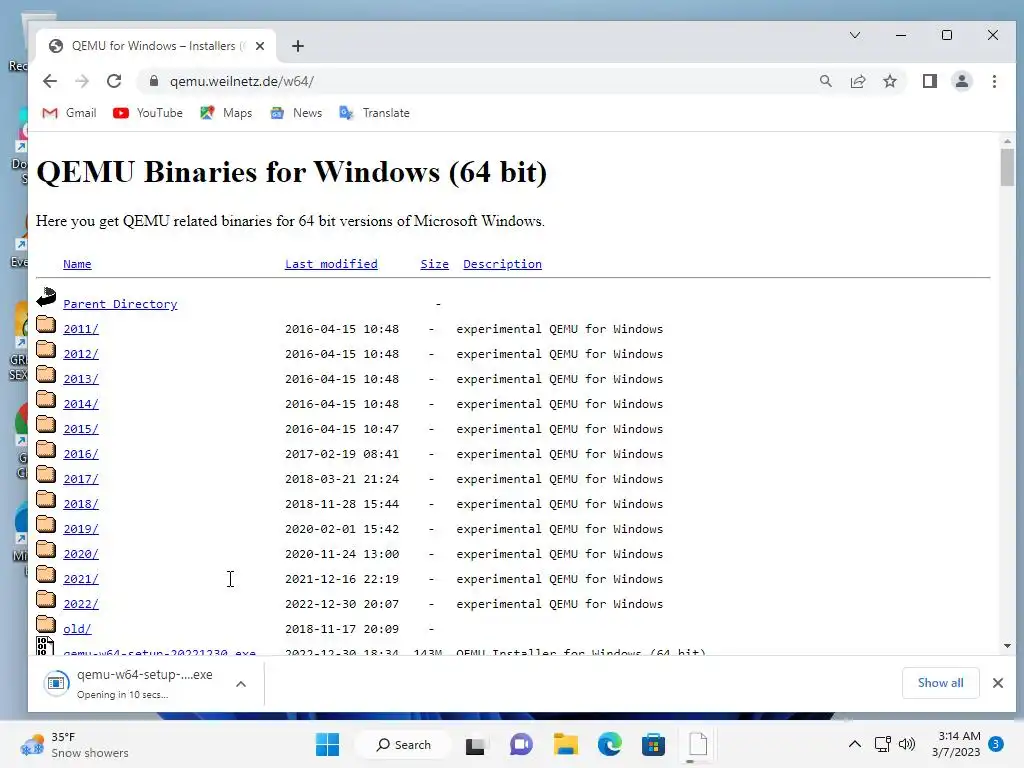Open the old/ folder link

point(77,629)
